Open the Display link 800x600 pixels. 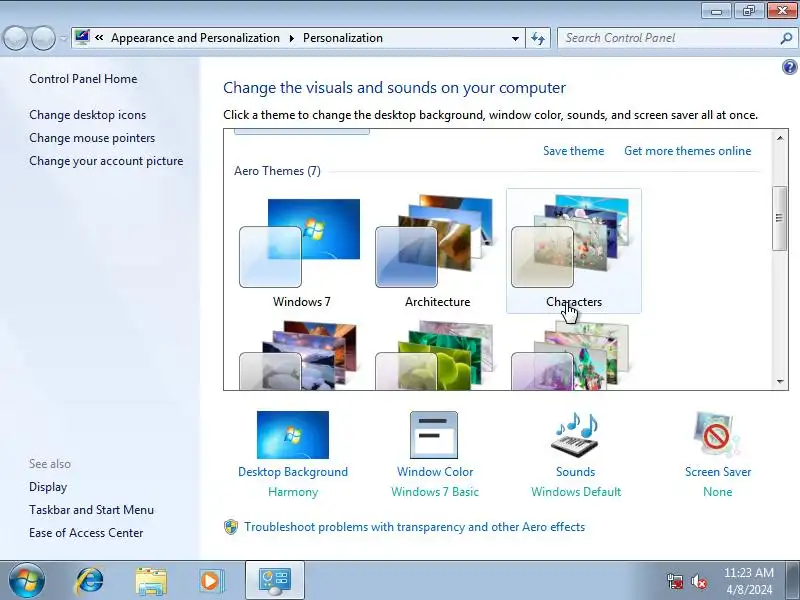point(48,487)
